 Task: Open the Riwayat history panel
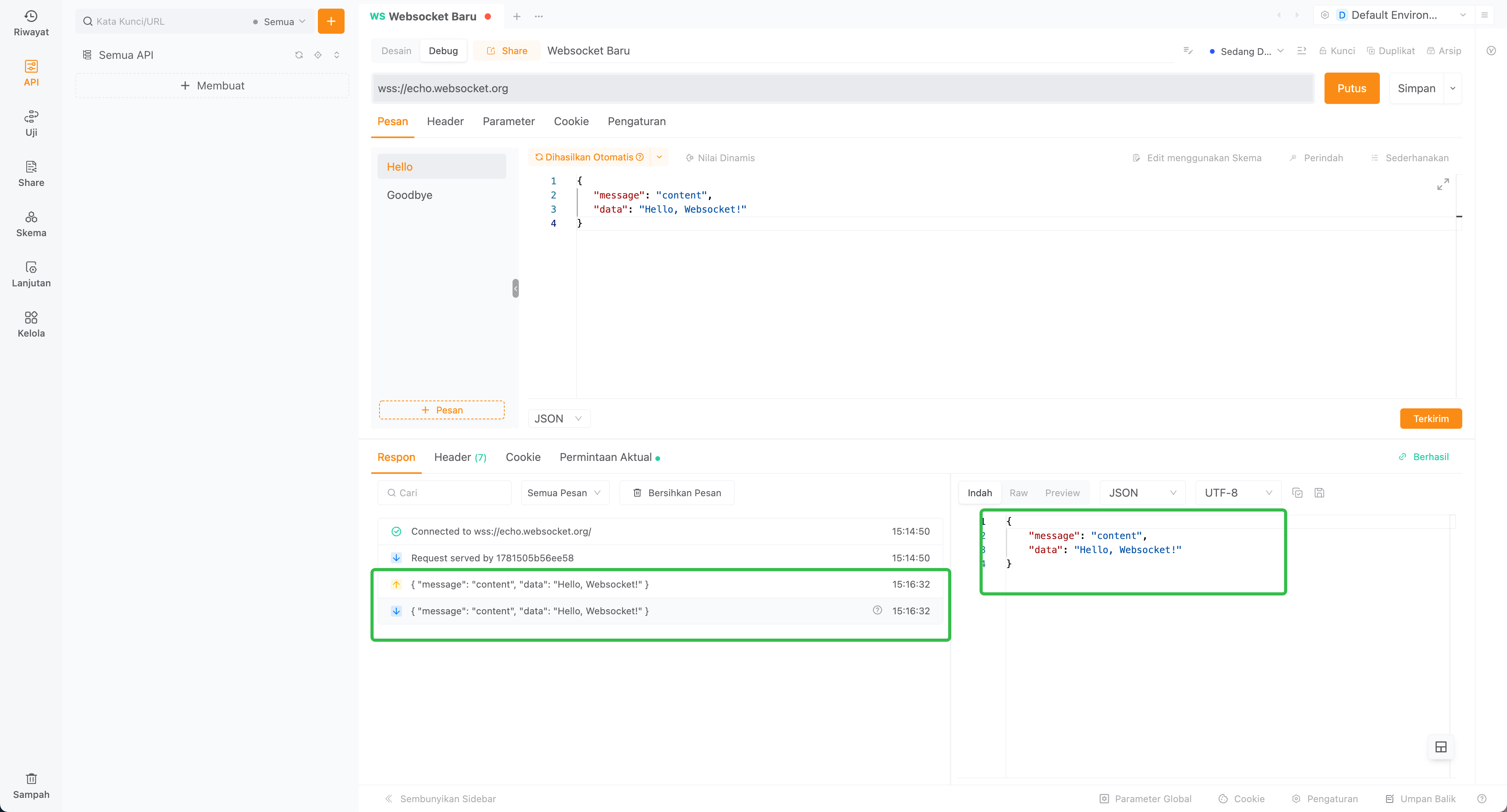coord(31,24)
